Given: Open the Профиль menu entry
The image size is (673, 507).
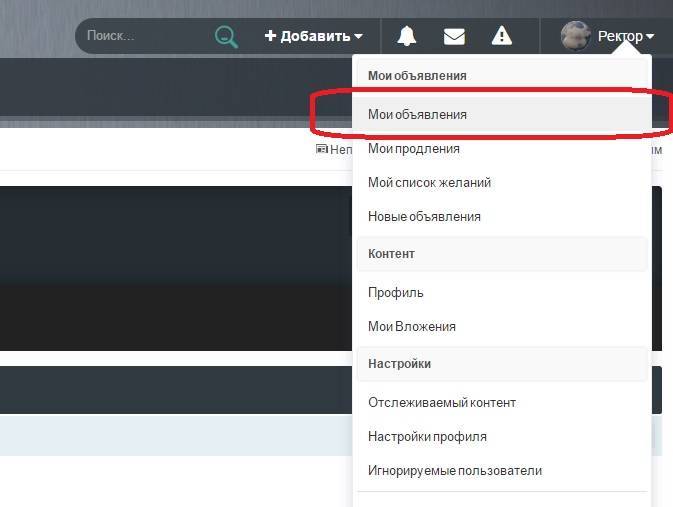Looking at the screenshot, I should pyautogui.click(x=396, y=292).
